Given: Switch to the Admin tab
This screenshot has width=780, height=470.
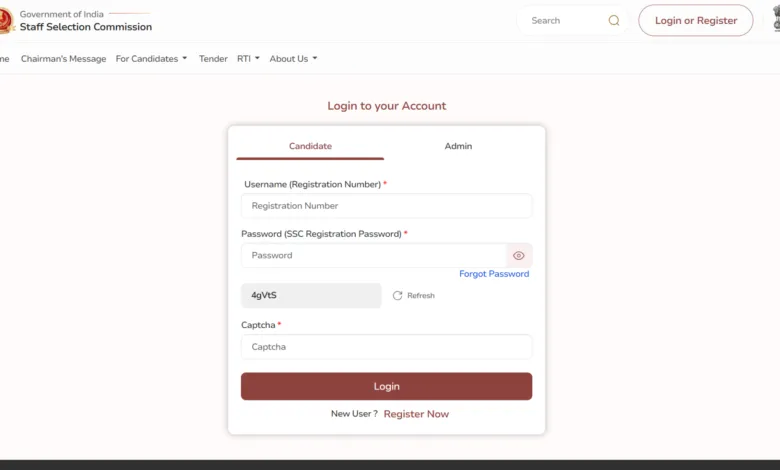Looking at the screenshot, I should point(458,146).
